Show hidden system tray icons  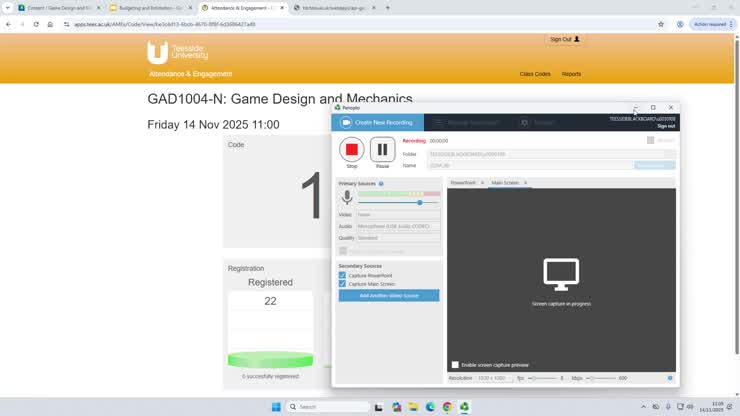(x=643, y=407)
